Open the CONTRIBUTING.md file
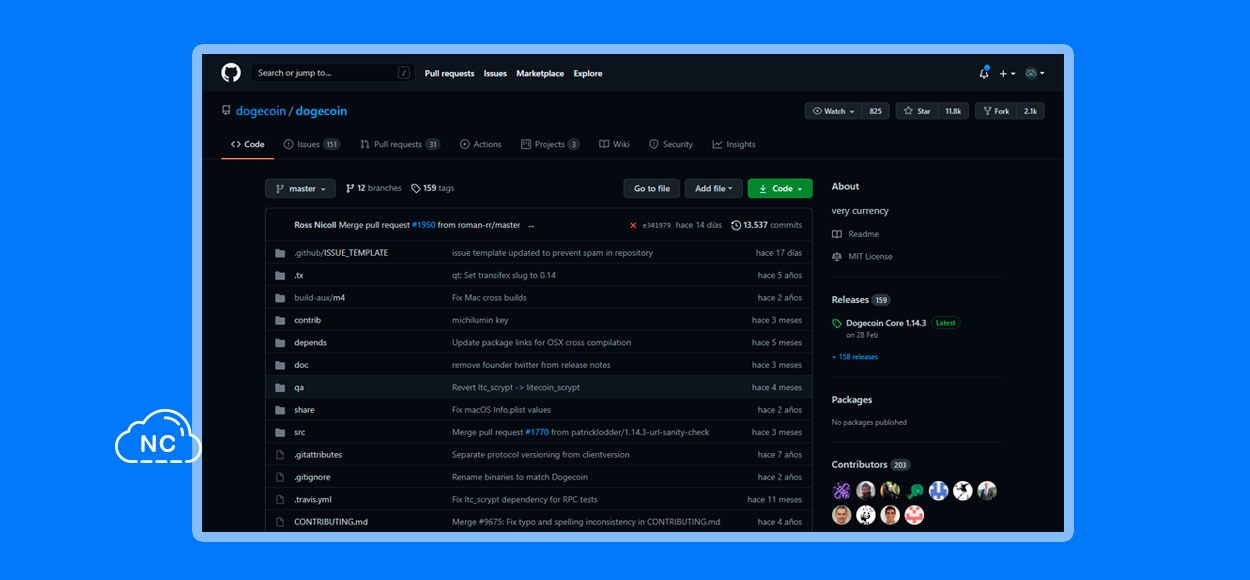The height and width of the screenshot is (580, 1250). 331,522
